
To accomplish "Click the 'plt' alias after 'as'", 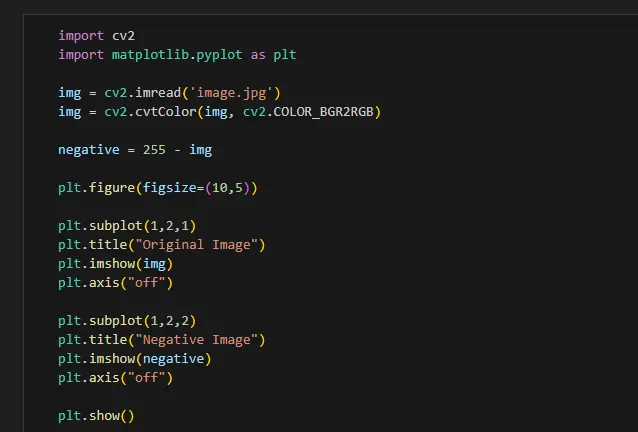I will [x=285, y=55].
